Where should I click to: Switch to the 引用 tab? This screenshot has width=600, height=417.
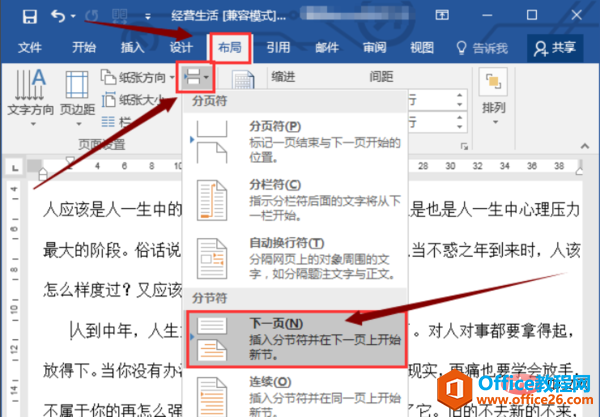(x=278, y=48)
